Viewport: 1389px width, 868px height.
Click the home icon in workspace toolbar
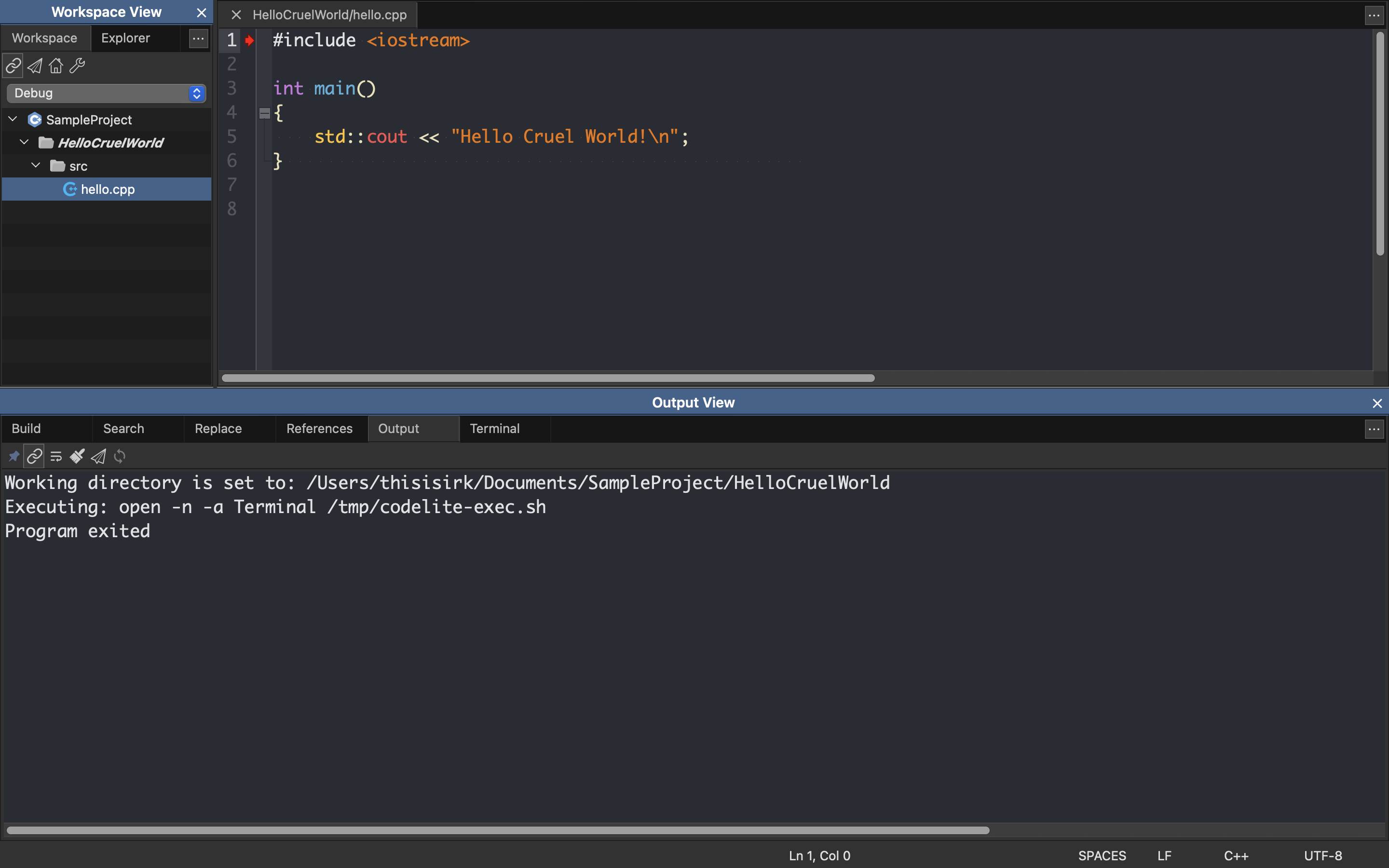pos(55,66)
